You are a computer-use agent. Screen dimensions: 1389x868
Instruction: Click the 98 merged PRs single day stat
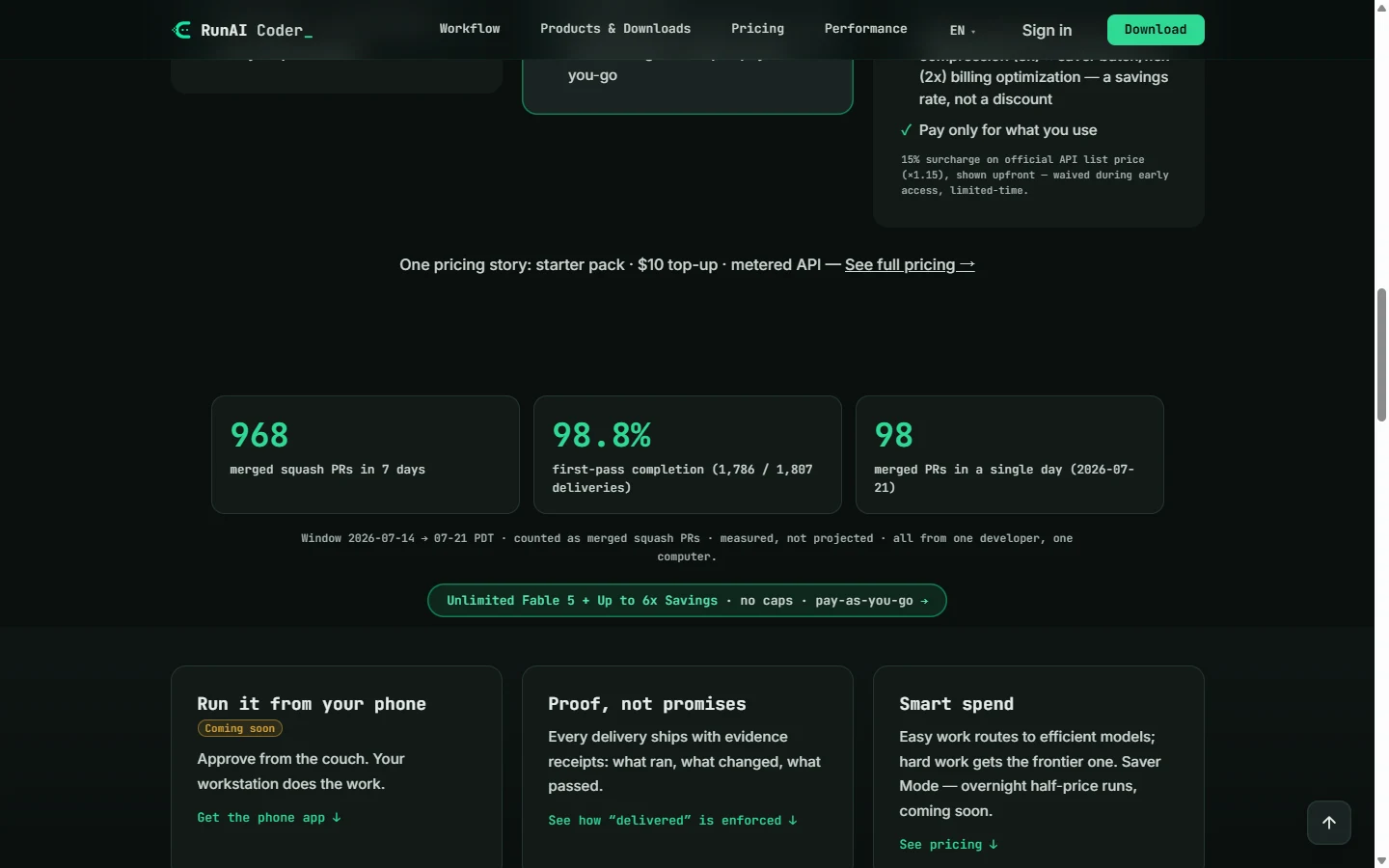click(x=1010, y=454)
